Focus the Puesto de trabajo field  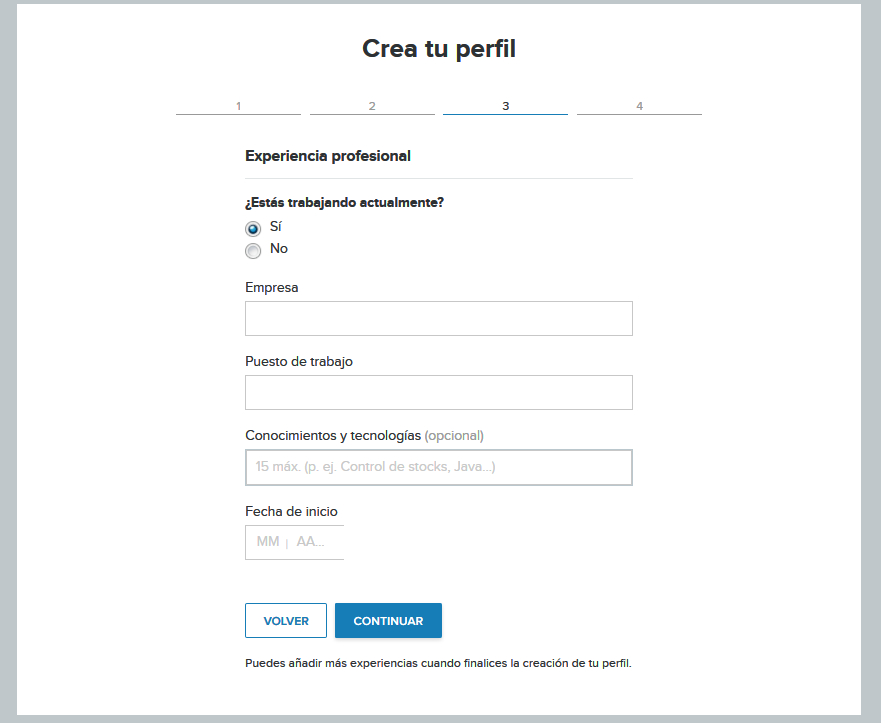click(439, 392)
